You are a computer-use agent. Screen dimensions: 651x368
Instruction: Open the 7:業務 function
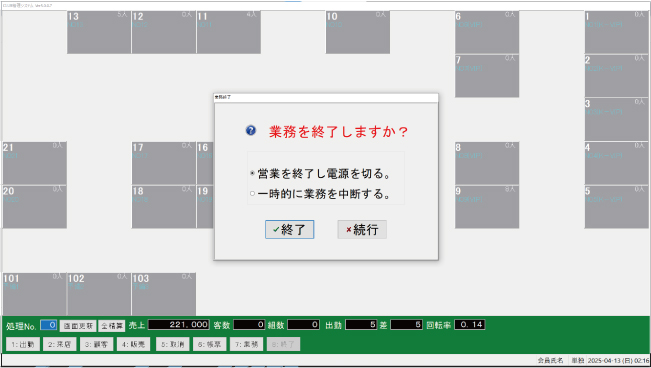(x=247, y=344)
